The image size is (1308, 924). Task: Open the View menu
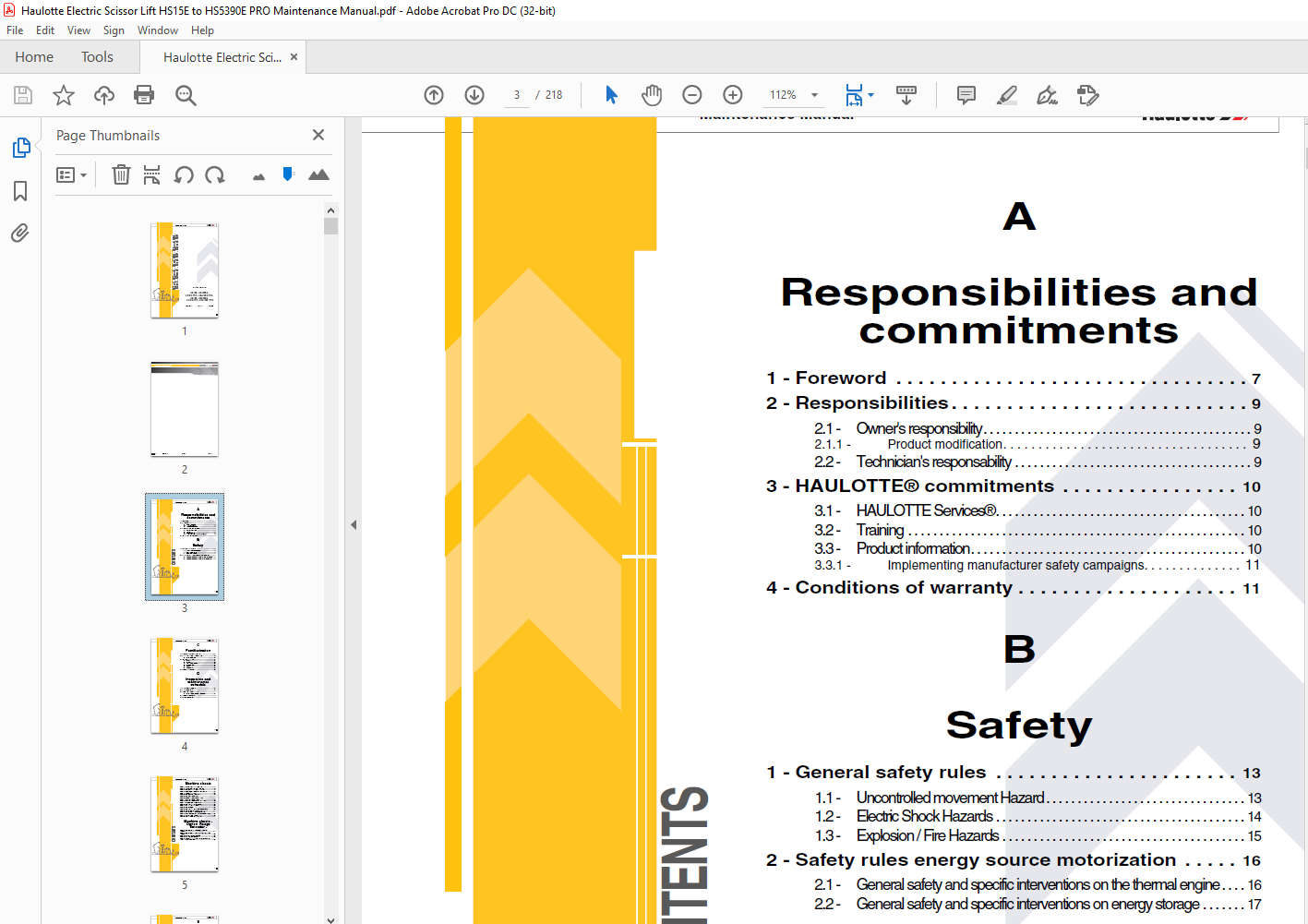(78, 30)
